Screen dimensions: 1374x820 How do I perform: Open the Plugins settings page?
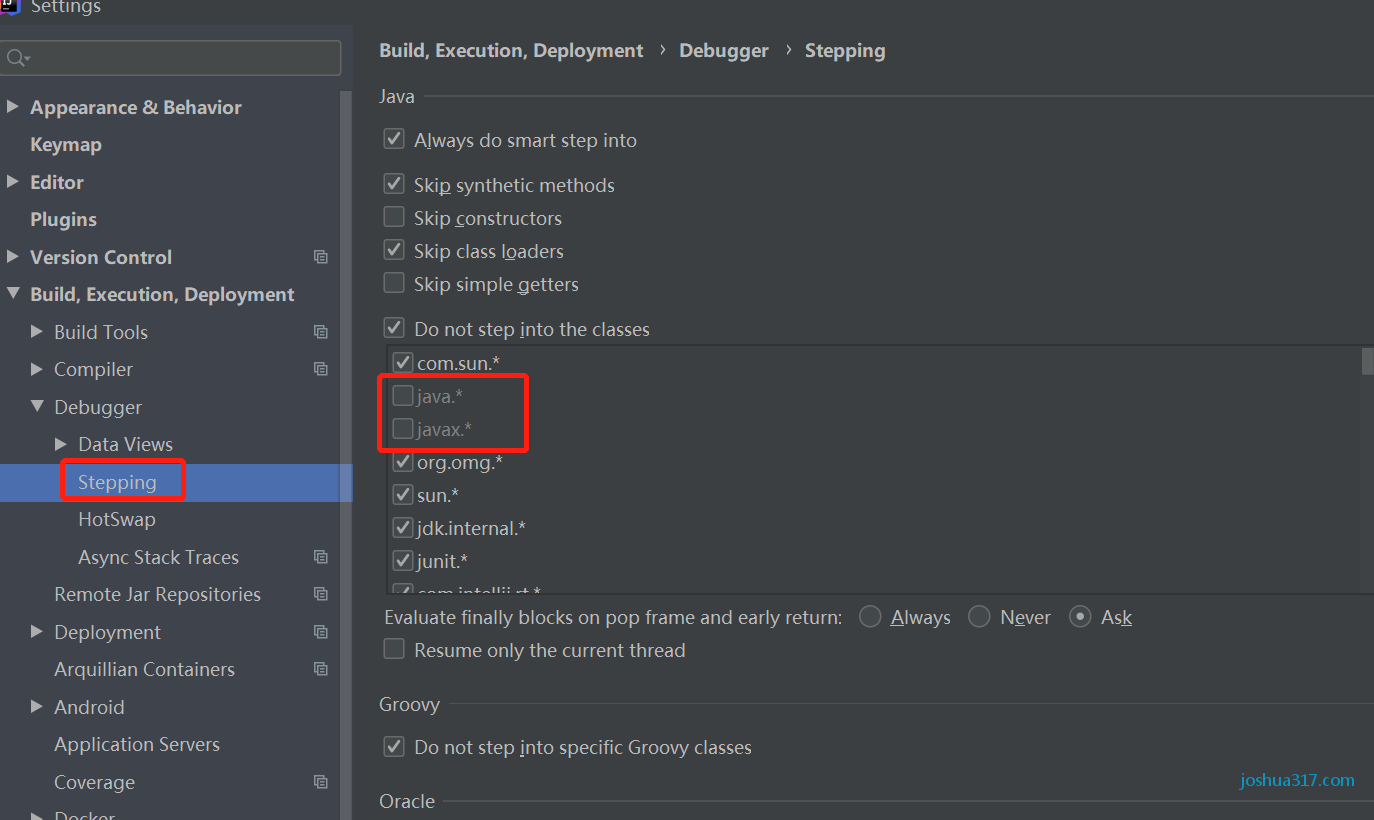[x=63, y=219]
